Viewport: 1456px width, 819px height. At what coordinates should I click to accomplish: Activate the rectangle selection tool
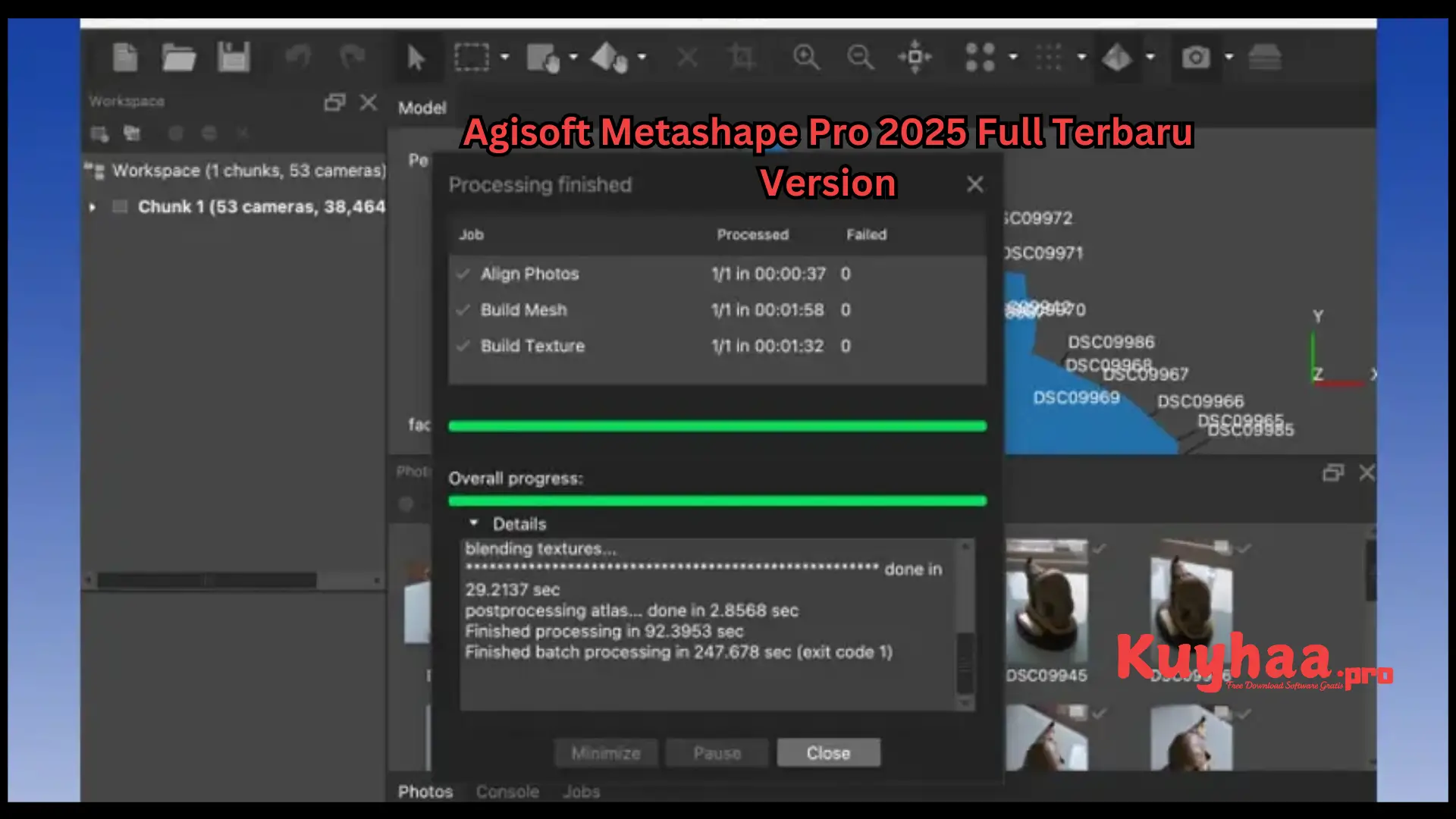pyautogui.click(x=472, y=57)
